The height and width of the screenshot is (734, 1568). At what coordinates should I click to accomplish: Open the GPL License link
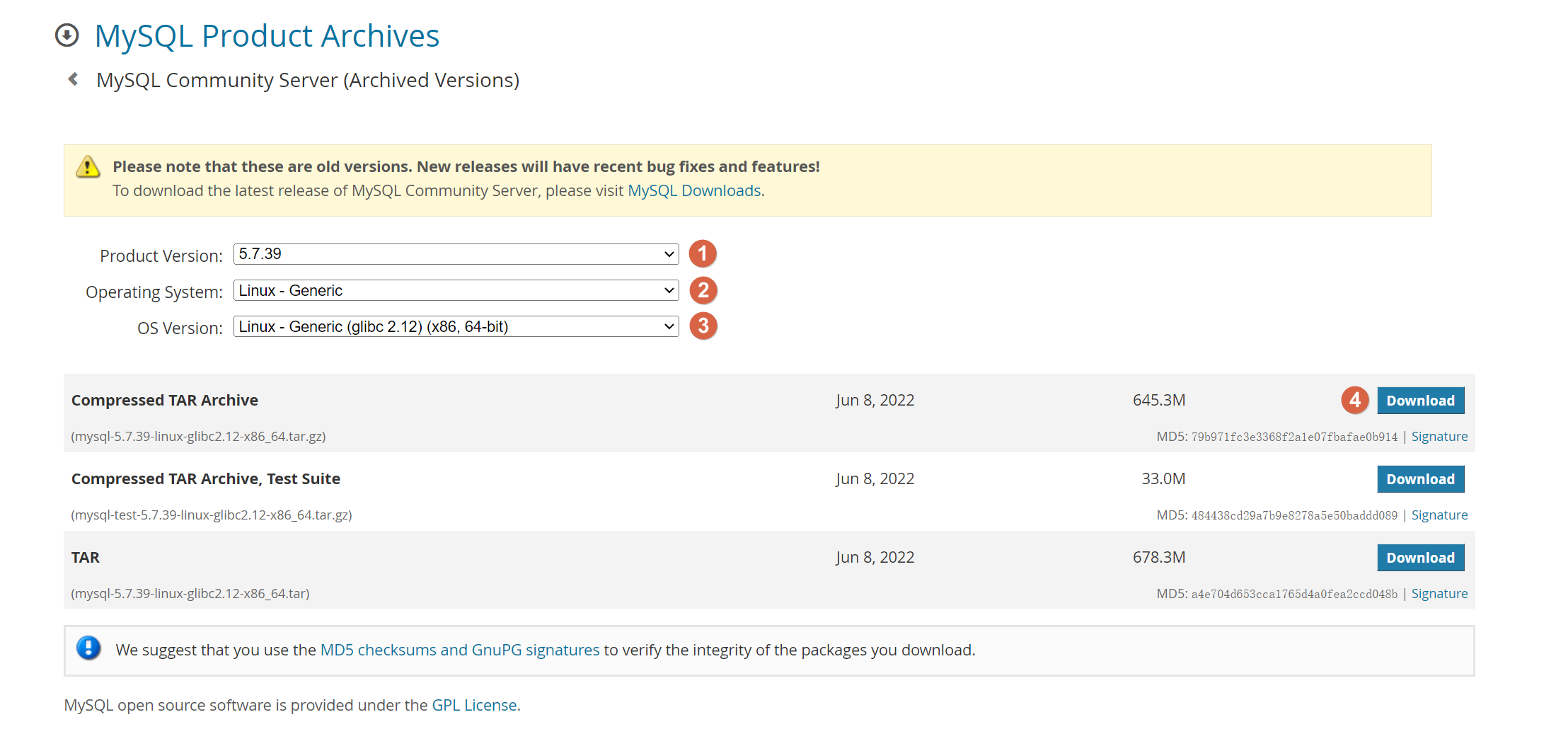click(474, 706)
